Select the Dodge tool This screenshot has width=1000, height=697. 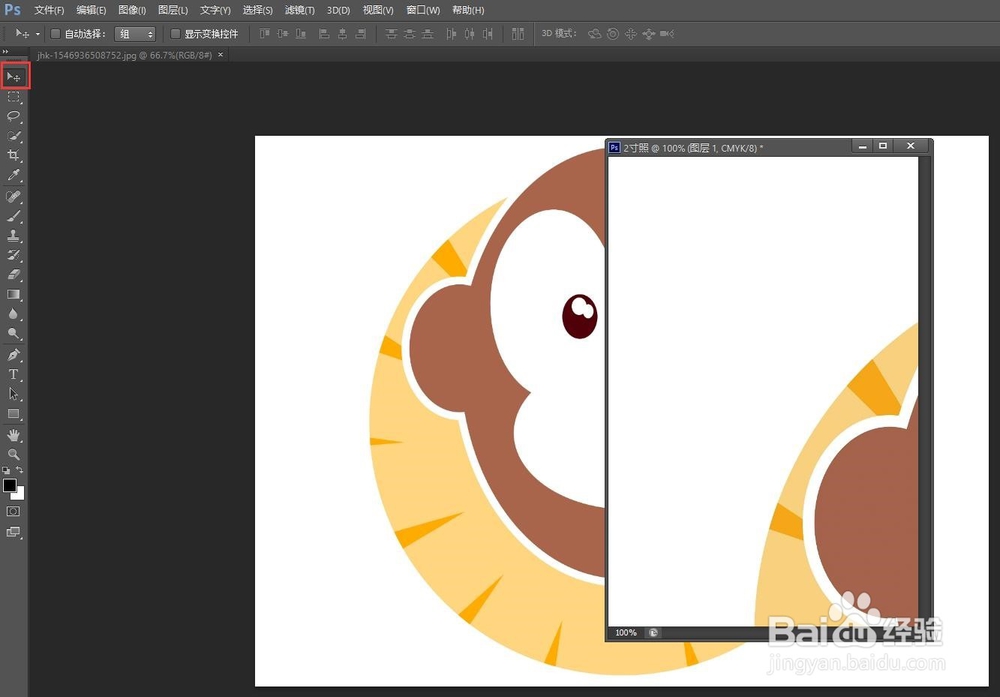click(x=13, y=334)
